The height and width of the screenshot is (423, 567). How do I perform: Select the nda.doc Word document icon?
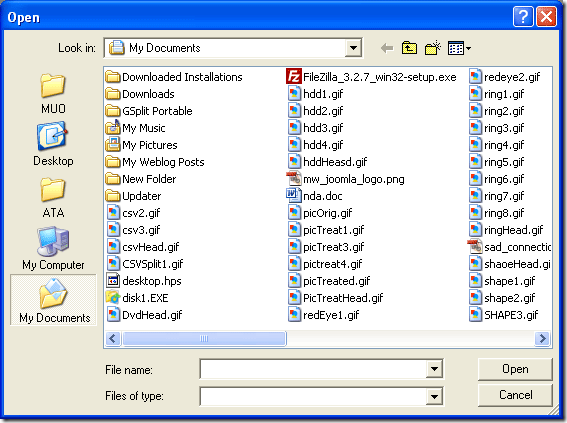(x=294, y=196)
